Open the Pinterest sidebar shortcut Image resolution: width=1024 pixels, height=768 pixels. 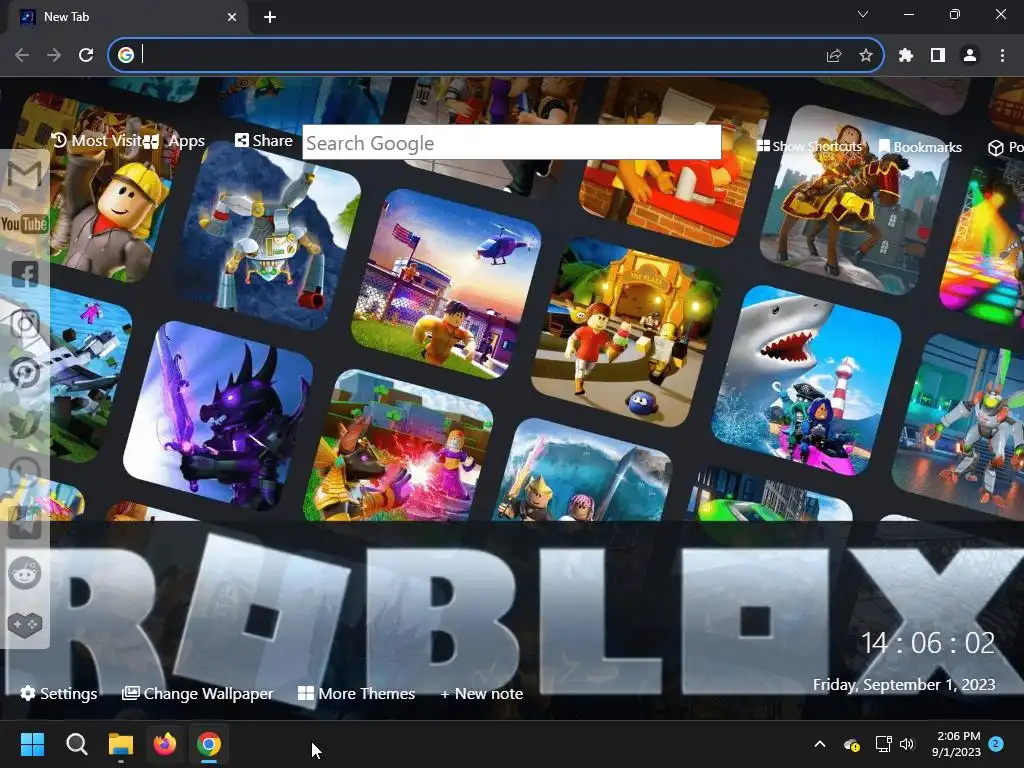[x=25, y=373]
